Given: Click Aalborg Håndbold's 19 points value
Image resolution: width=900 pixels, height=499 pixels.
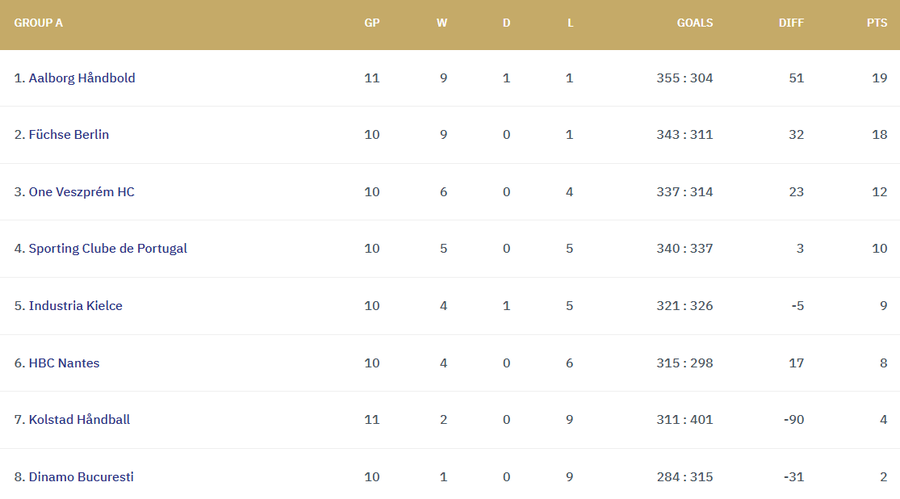Looking at the screenshot, I should point(879,78).
